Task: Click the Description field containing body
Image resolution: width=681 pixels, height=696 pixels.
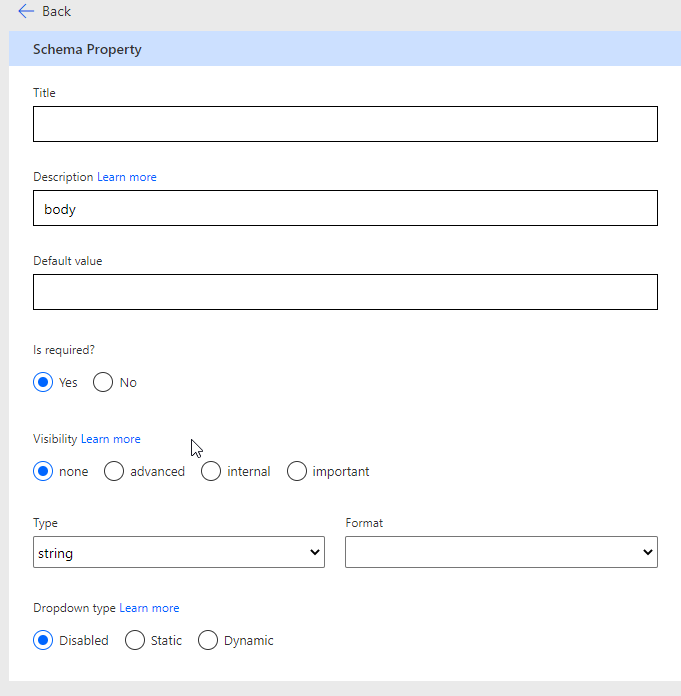Action: pos(345,209)
